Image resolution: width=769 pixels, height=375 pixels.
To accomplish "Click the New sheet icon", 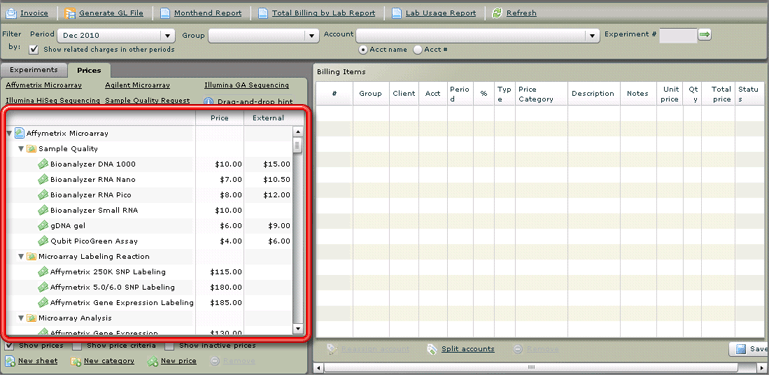I will (10, 361).
